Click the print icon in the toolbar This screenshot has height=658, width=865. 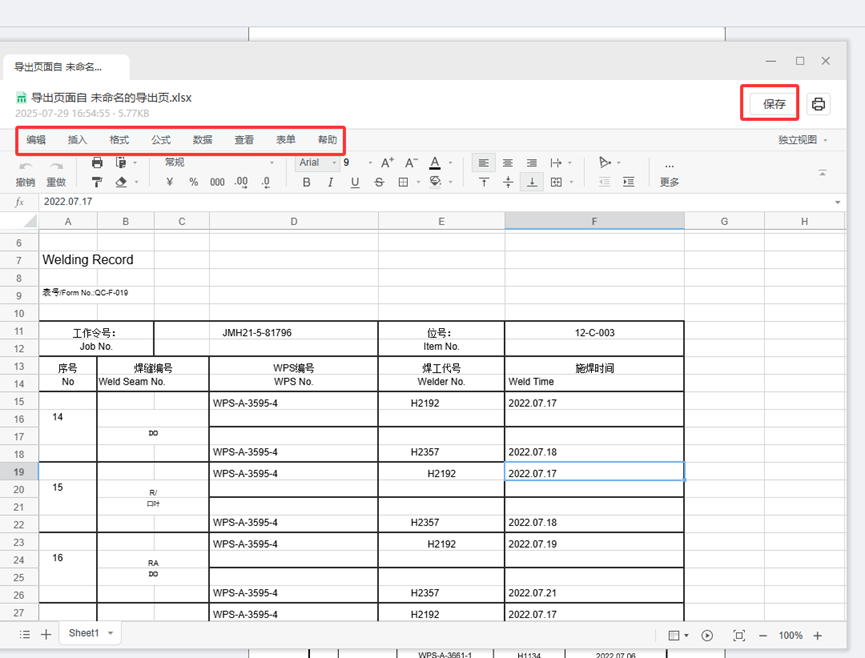[x=97, y=162]
